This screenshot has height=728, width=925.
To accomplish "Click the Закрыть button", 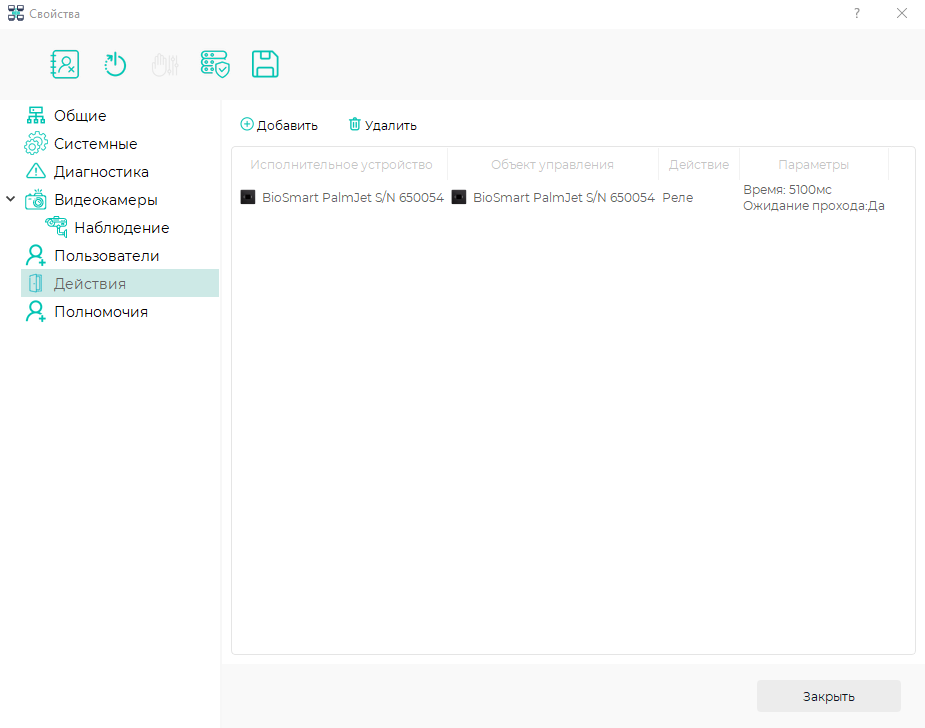I will tap(829, 696).
